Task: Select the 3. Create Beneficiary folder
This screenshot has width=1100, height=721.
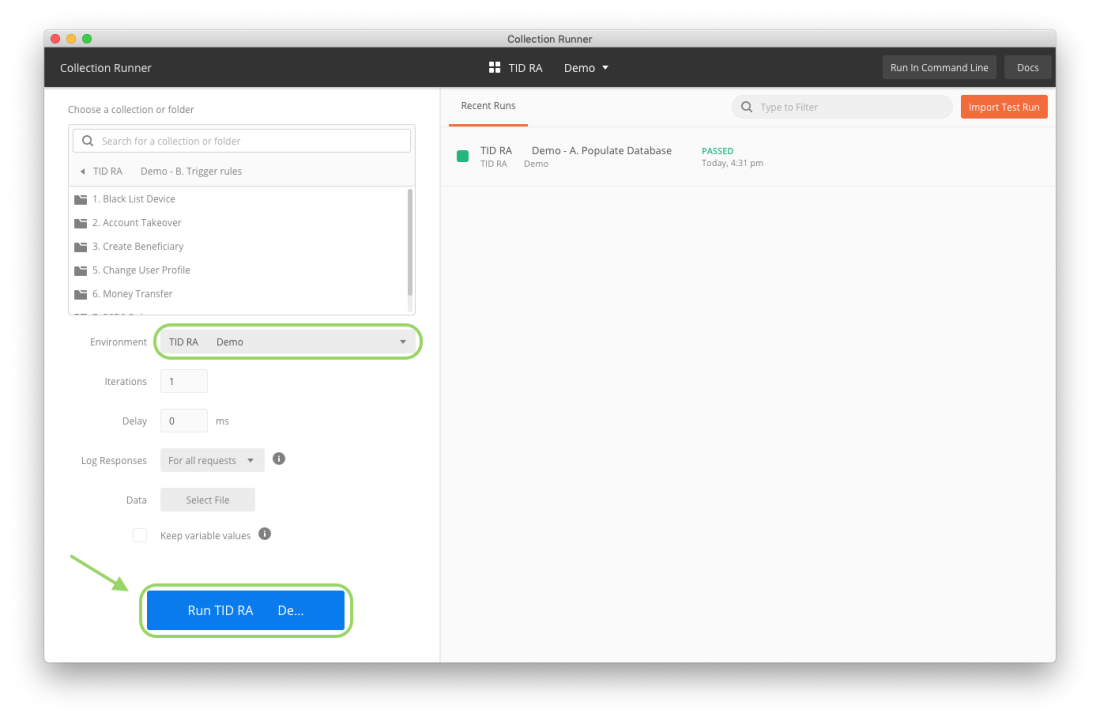Action: tap(239, 247)
